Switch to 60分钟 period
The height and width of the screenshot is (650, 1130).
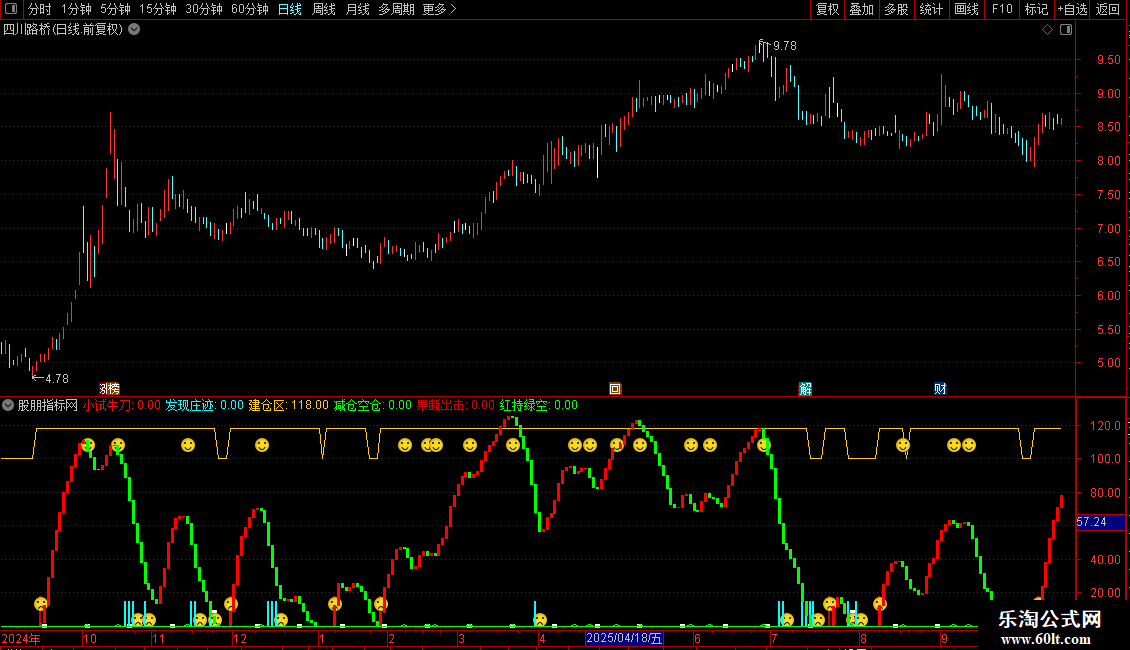coord(250,9)
